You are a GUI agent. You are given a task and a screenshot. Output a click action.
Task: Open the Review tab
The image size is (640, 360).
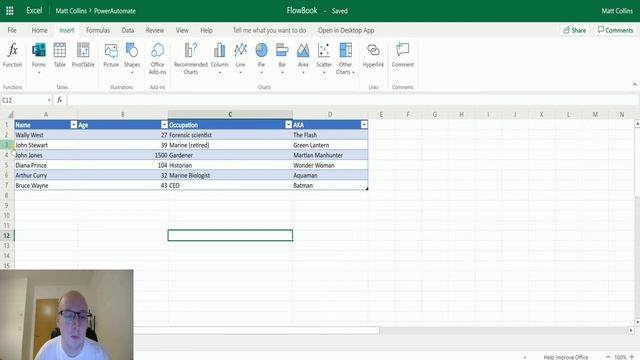155,30
